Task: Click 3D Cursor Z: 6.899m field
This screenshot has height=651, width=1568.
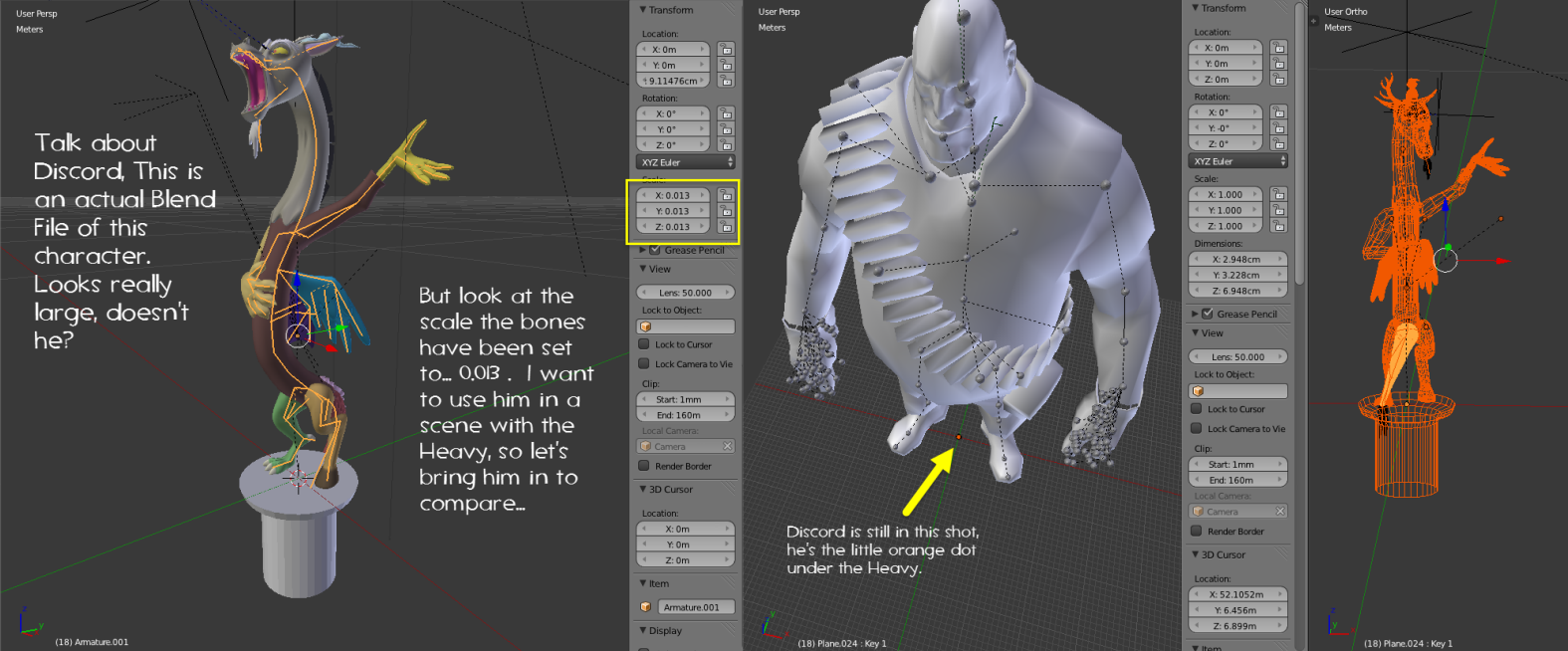Action: [x=1238, y=626]
